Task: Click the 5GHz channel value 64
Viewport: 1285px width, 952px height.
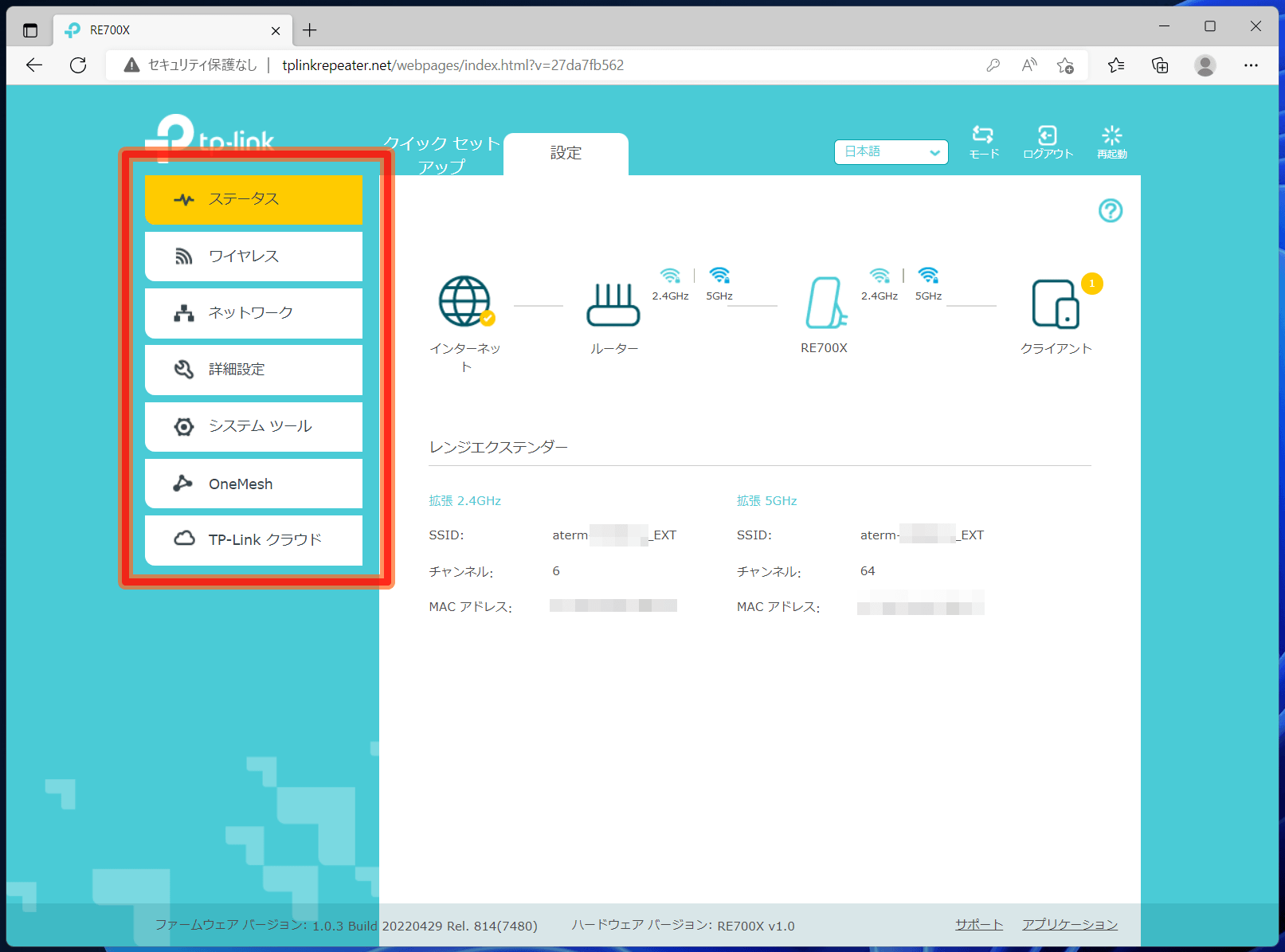Action: pyautogui.click(x=868, y=570)
